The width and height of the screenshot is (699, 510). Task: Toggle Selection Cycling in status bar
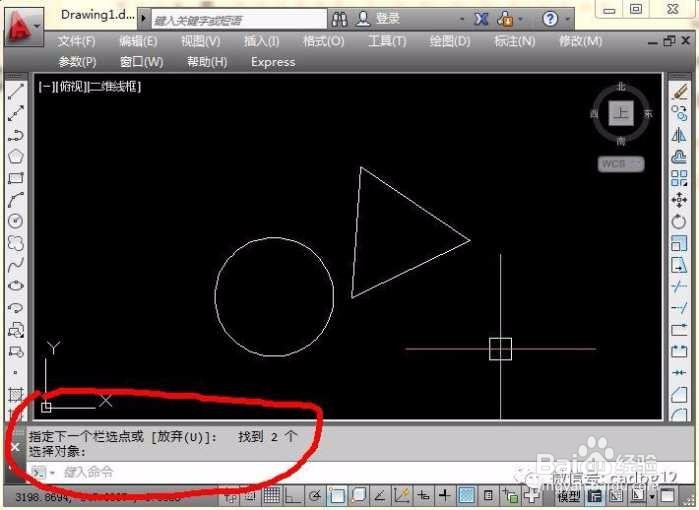(x=510, y=495)
